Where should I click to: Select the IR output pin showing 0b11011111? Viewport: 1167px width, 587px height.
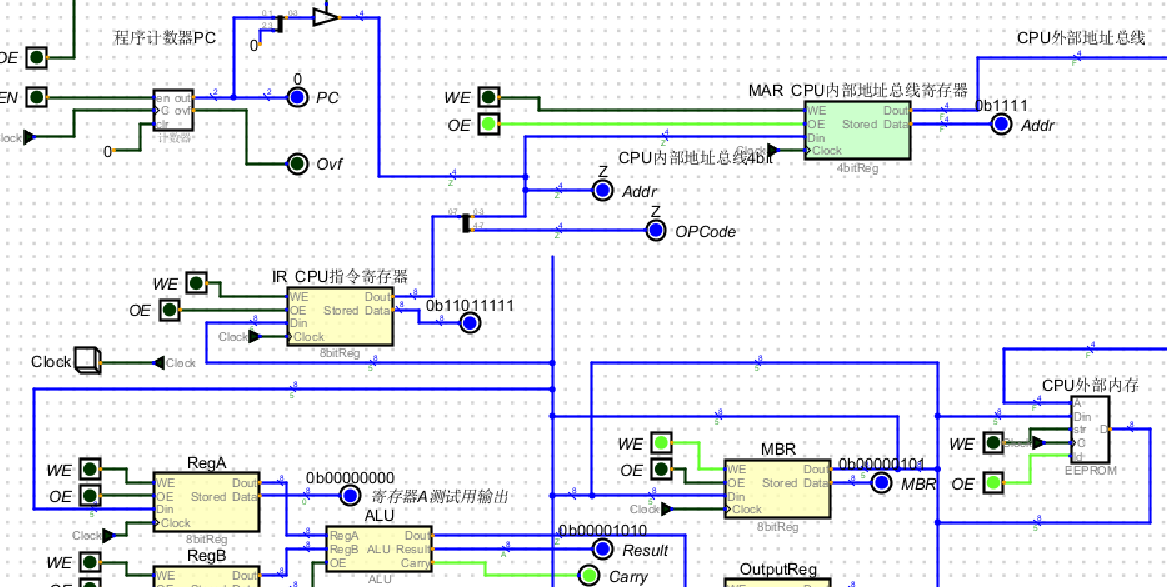pos(470,323)
